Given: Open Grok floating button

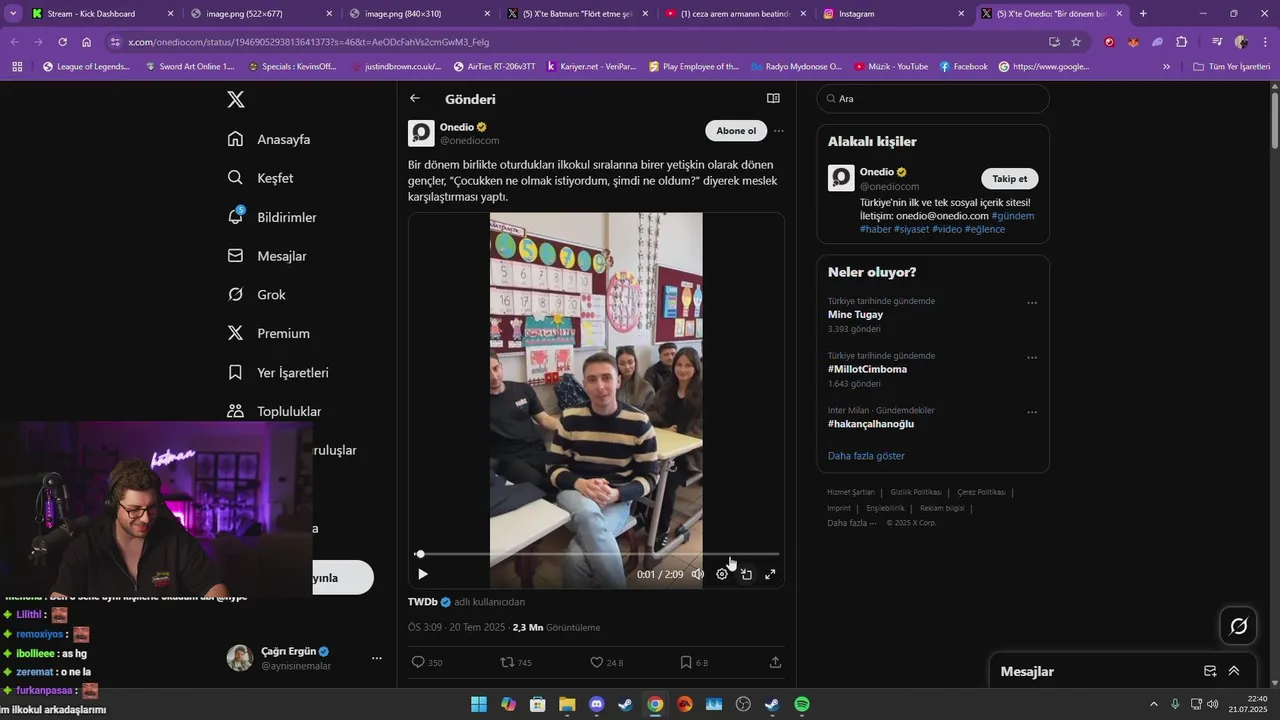Looking at the screenshot, I should pos(1238,626).
